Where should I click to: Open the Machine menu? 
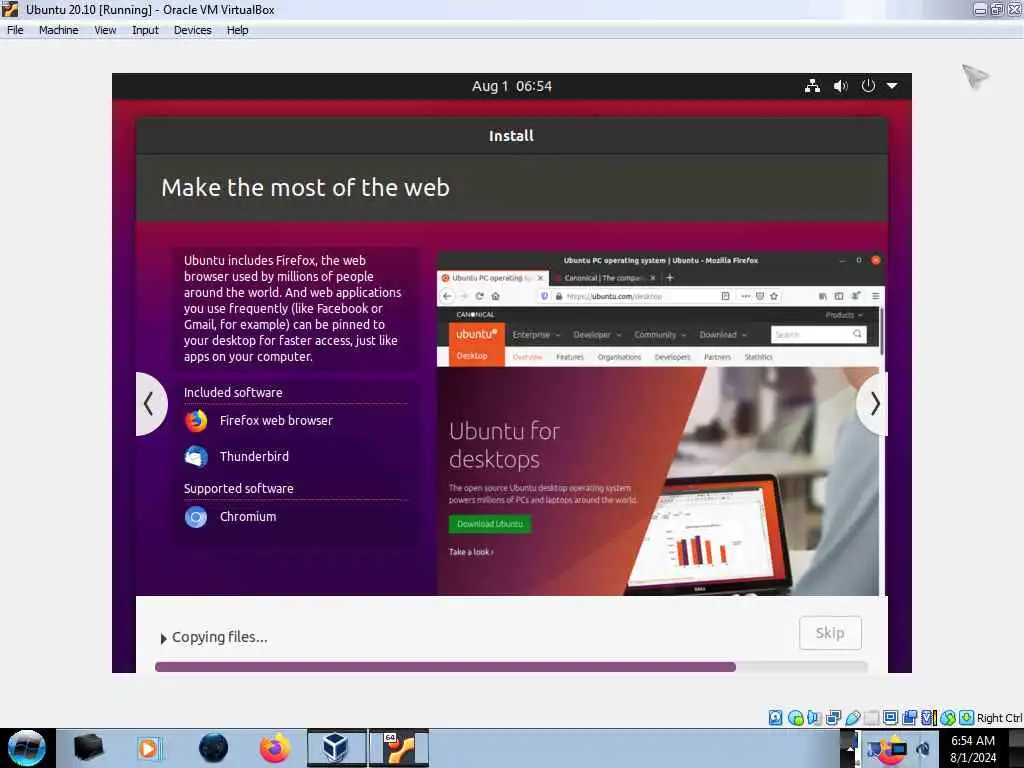tap(58, 30)
